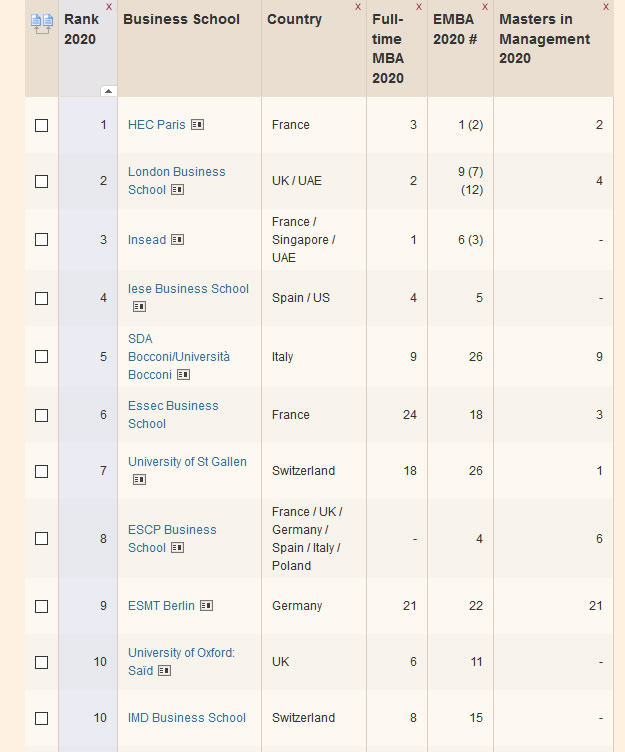Select the Insead row checkbox
The height and width of the screenshot is (752, 625).
pos(42,239)
